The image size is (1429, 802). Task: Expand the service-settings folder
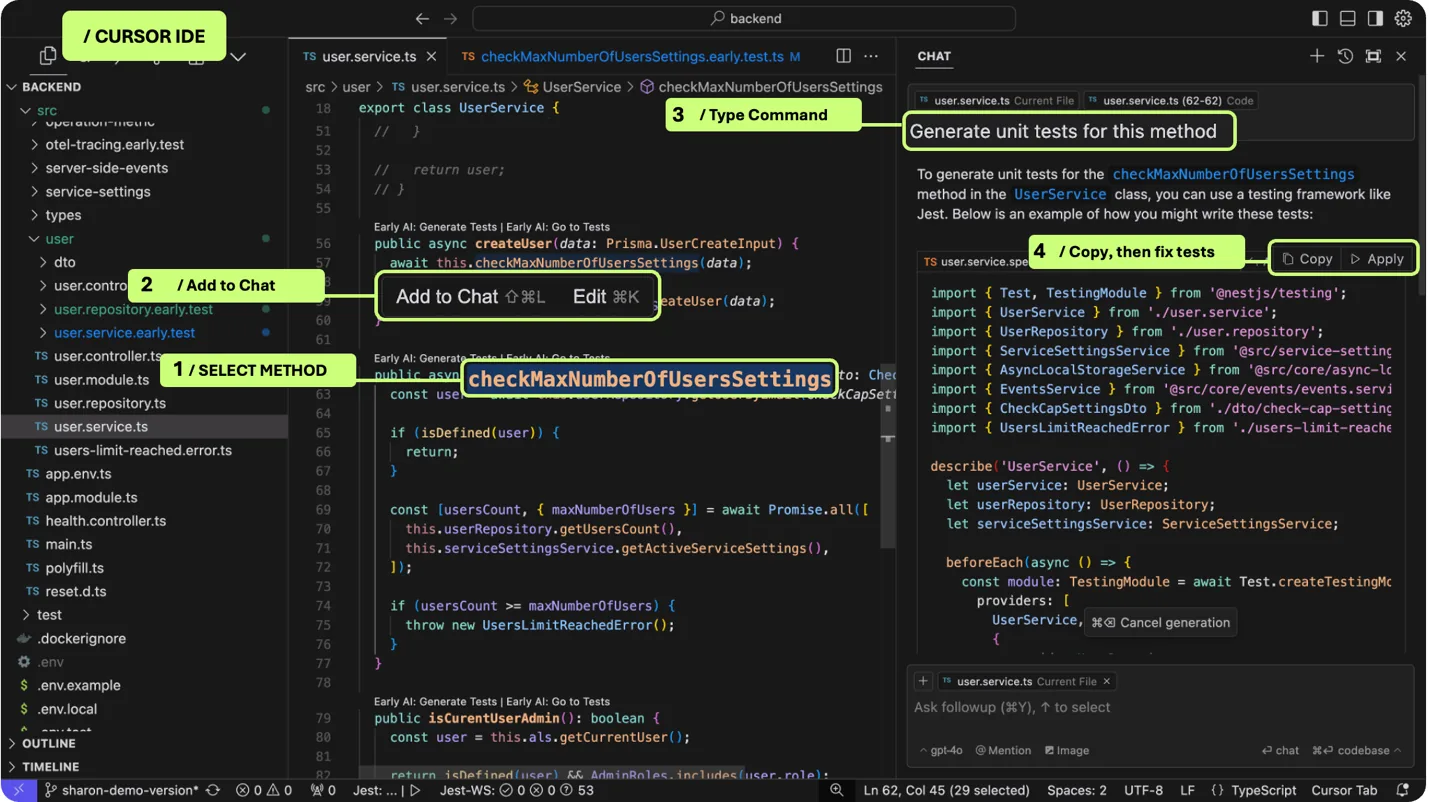point(98,191)
